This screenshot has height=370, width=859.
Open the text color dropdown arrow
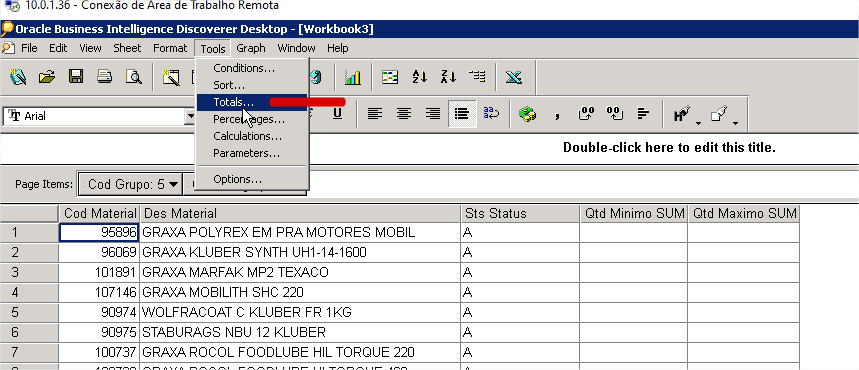tap(698, 123)
